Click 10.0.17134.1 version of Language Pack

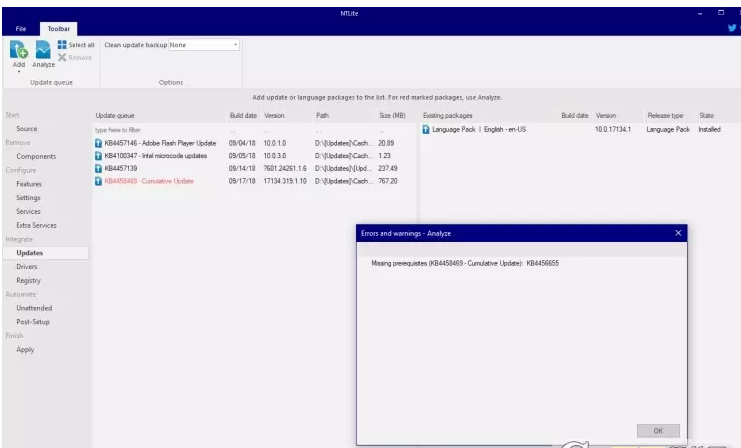tap(613, 129)
